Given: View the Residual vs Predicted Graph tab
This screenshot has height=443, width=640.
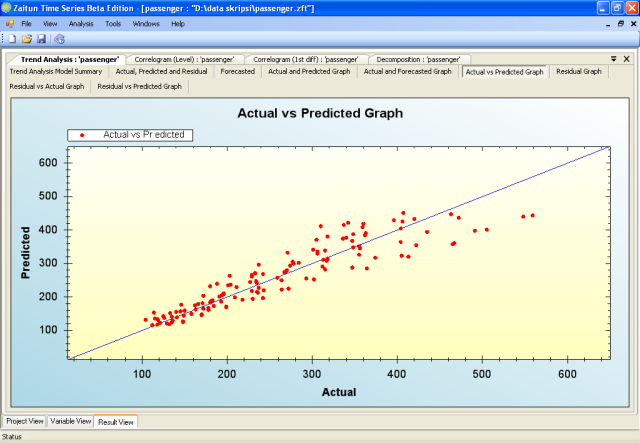Looking at the screenshot, I should (139, 87).
